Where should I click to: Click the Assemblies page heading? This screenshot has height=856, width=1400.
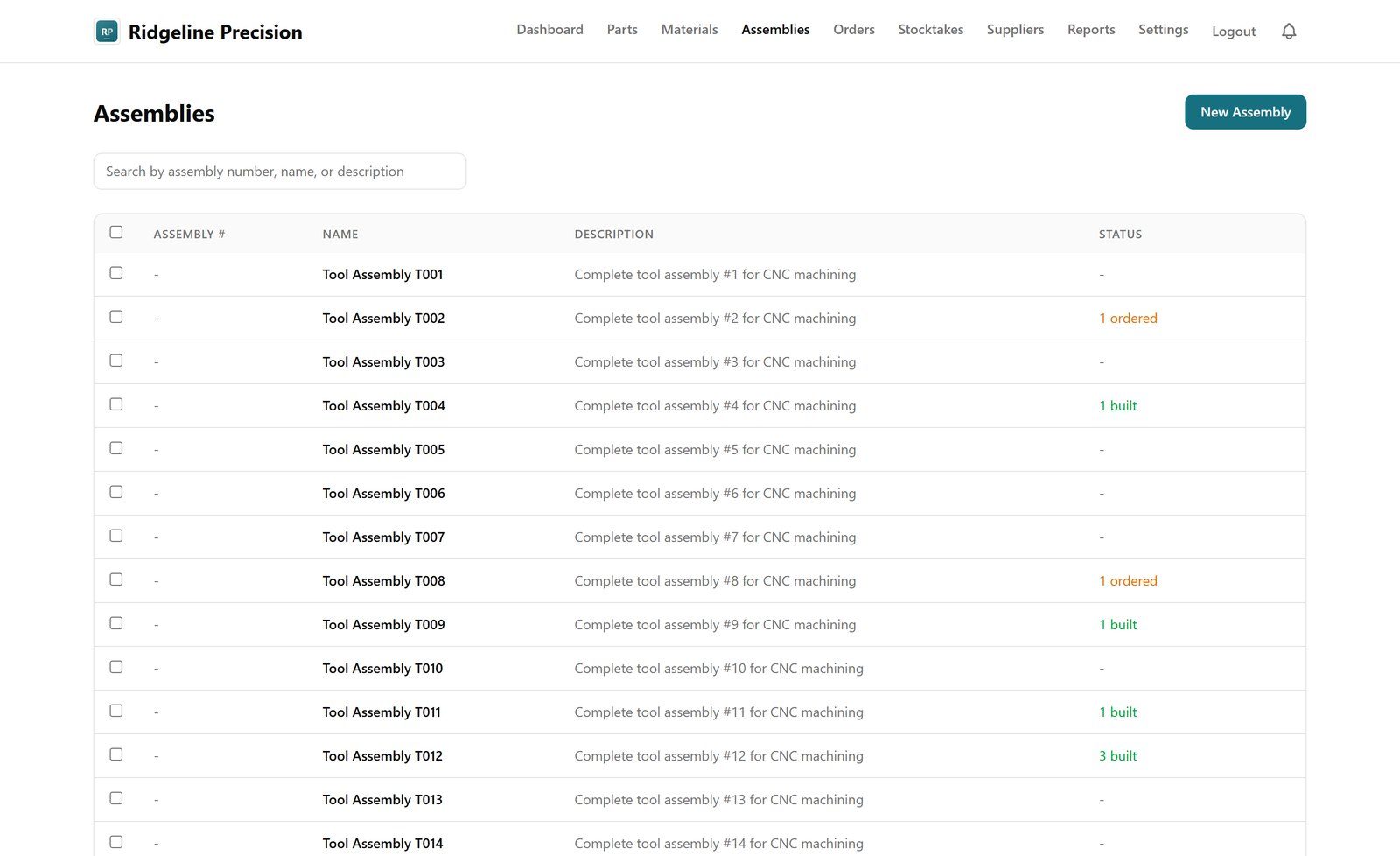(x=154, y=114)
